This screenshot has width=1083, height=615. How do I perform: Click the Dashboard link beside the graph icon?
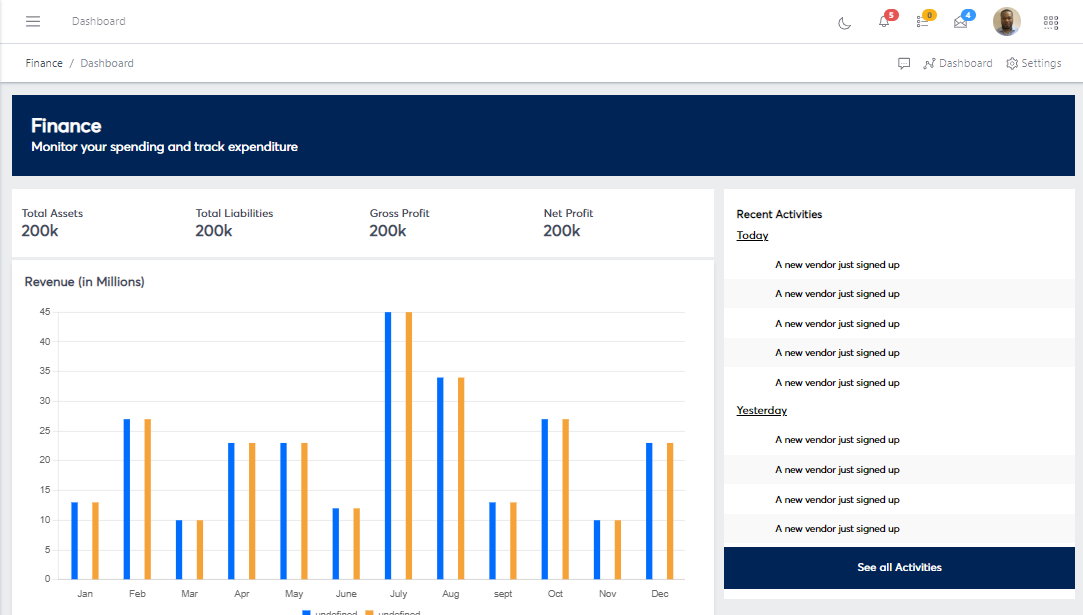965,63
